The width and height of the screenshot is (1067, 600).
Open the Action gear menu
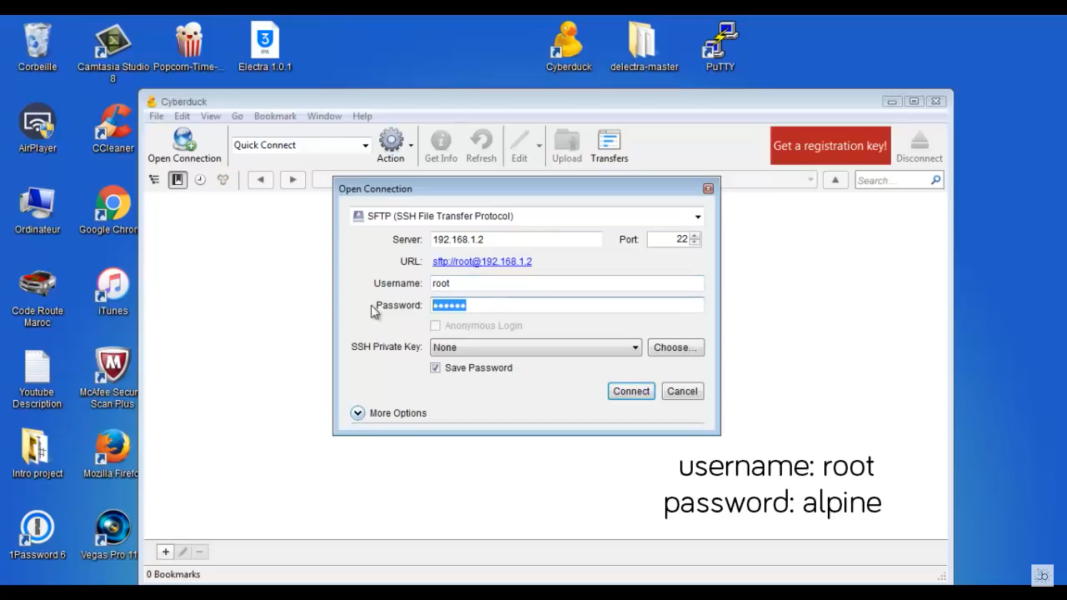(x=391, y=145)
